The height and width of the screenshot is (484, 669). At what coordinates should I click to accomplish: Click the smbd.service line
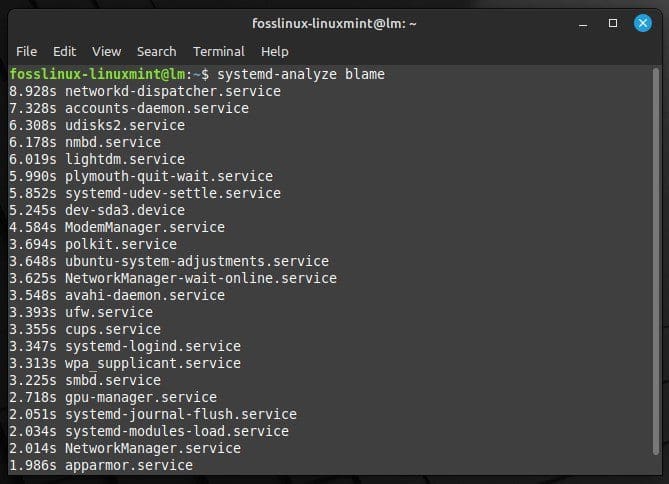[x=85, y=380]
